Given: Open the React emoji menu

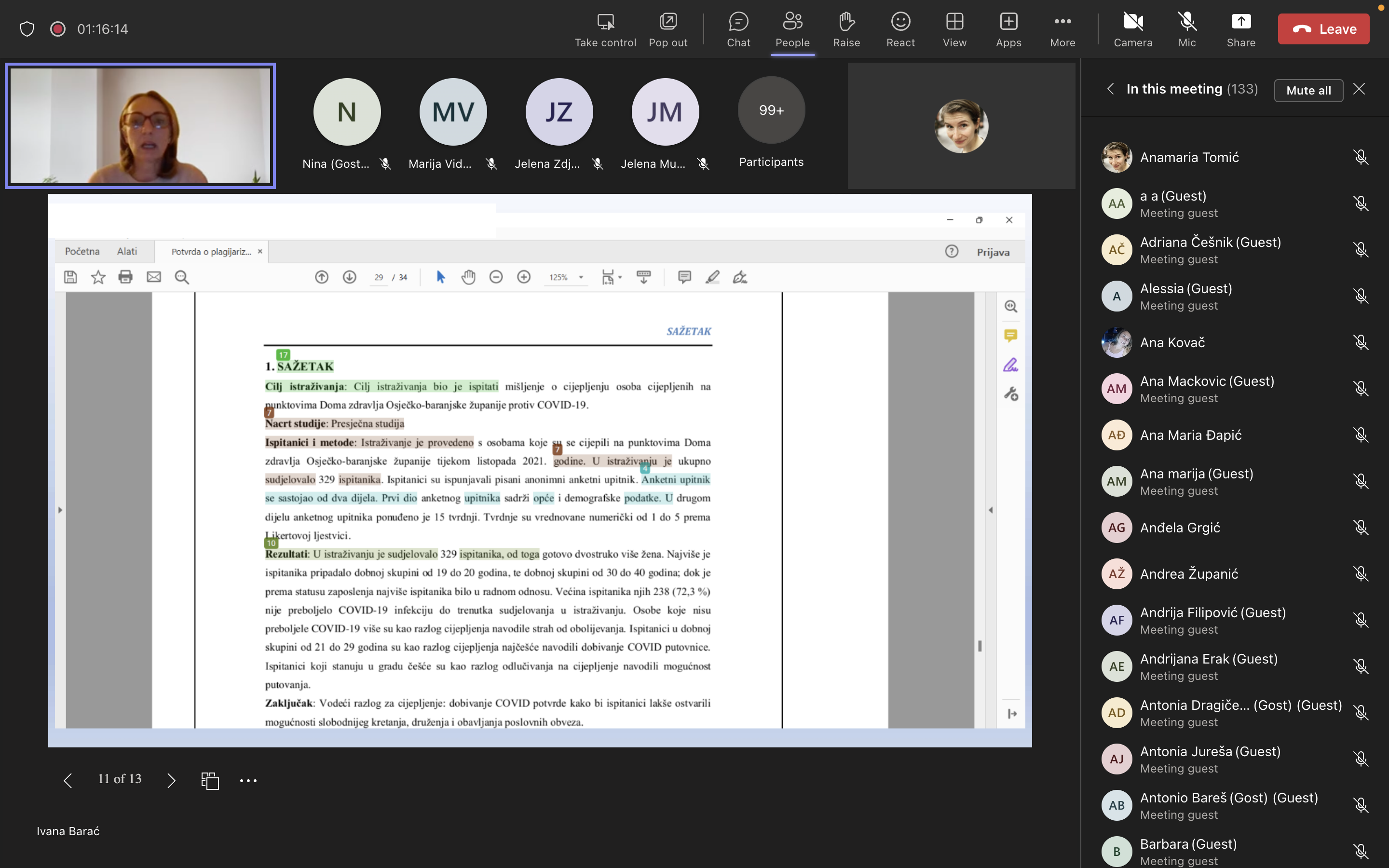Looking at the screenshot, I should (900, 29).
